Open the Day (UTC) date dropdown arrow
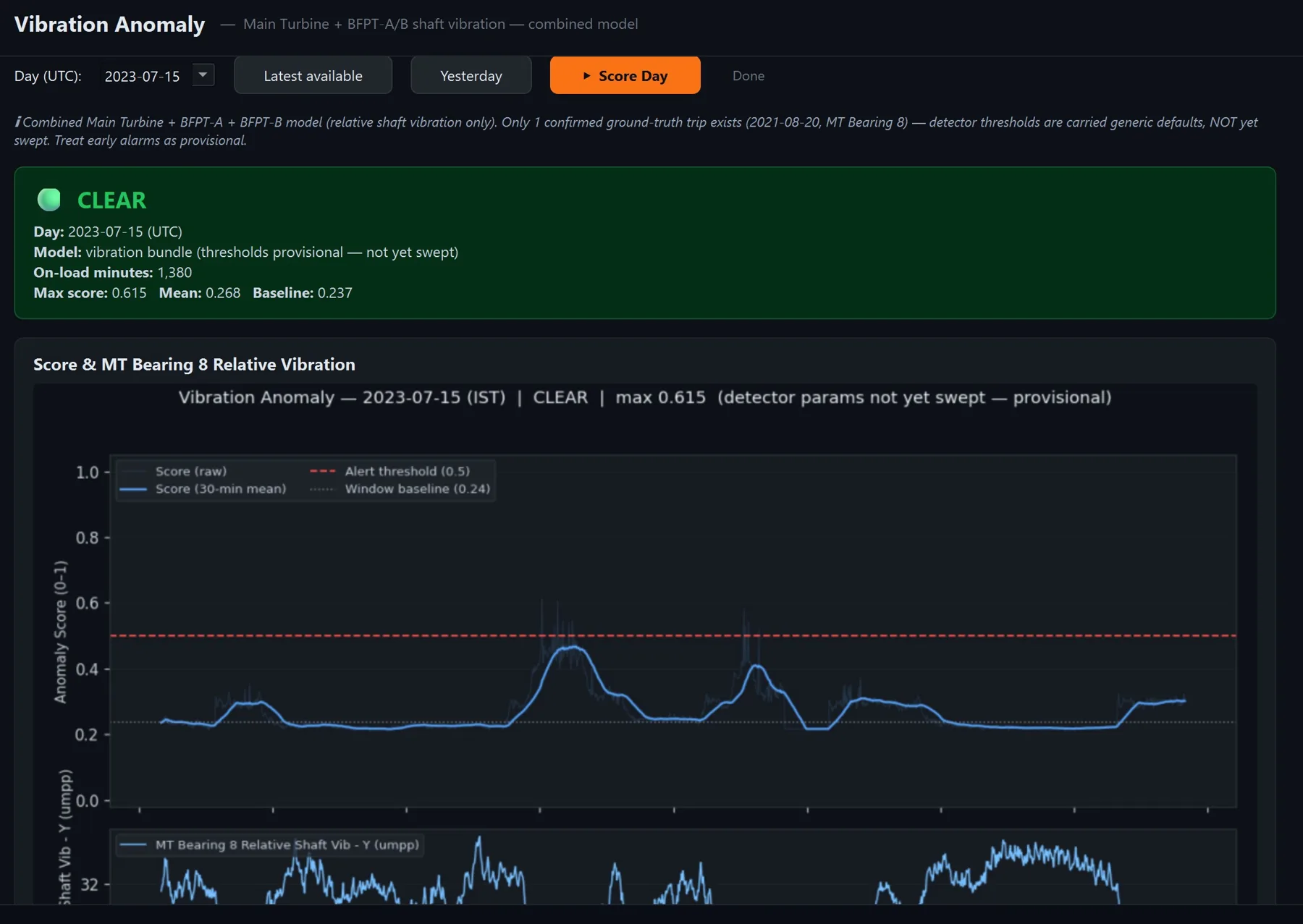Viewport: 1303px width, 924px height. point(203,75)
